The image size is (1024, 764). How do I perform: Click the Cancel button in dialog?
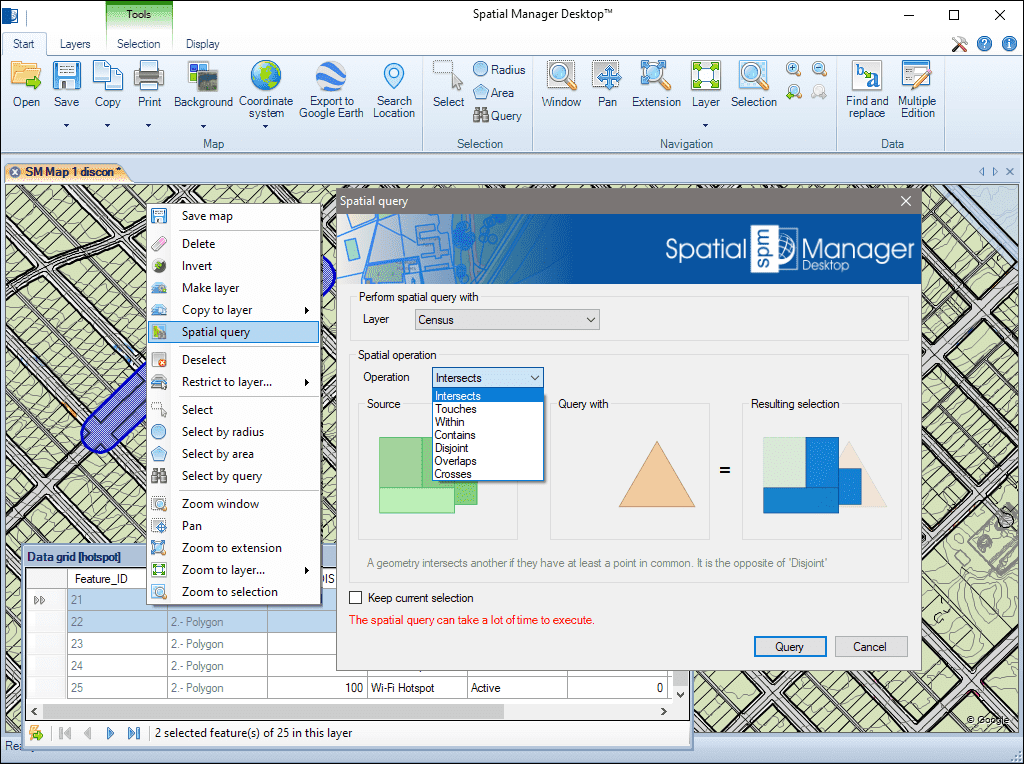tap(871, 646)
